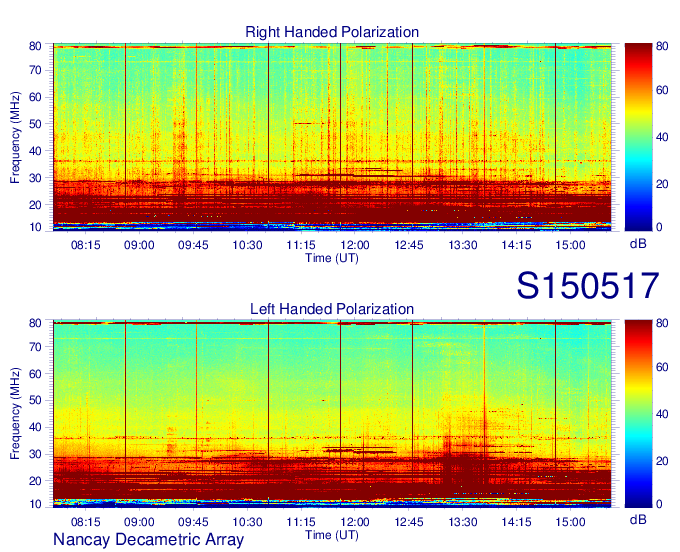
Task: Click the 70 frequency tick of the Right Handed plot
Action: tap(35, 70)
